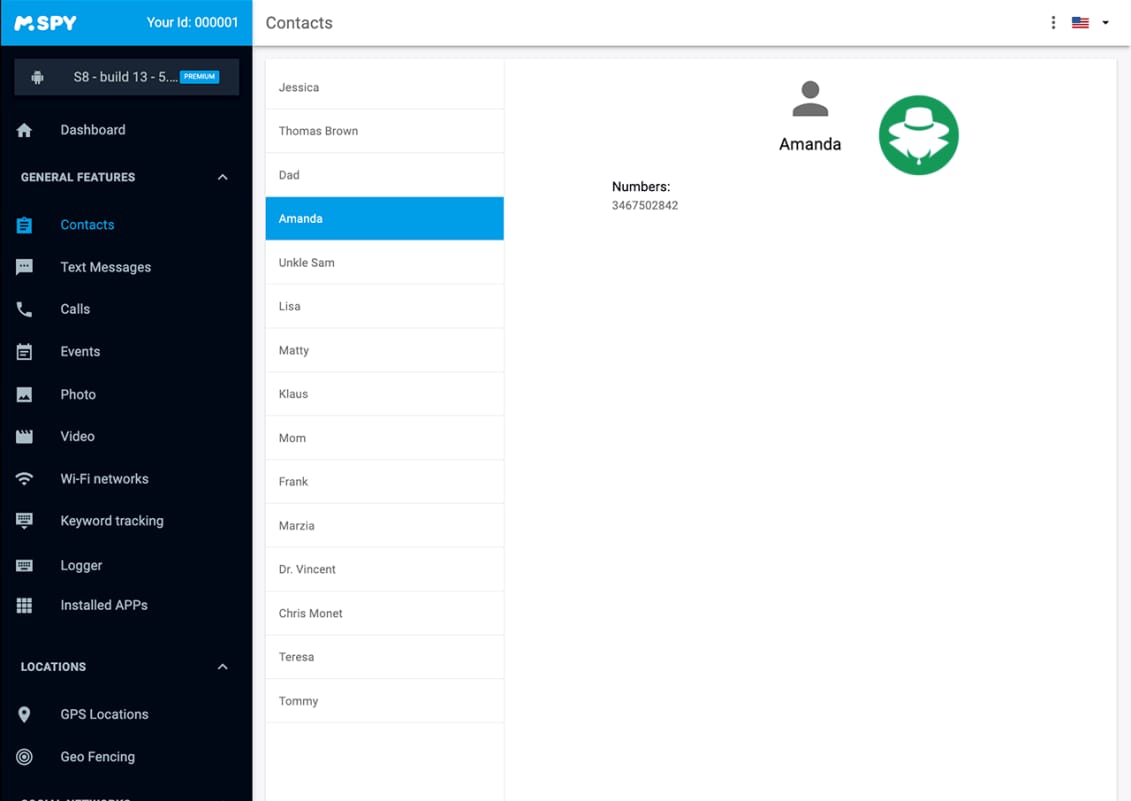Click the Installed APPs grid icon
Screen dimensions: 1131x801
[x=24, y=605]
